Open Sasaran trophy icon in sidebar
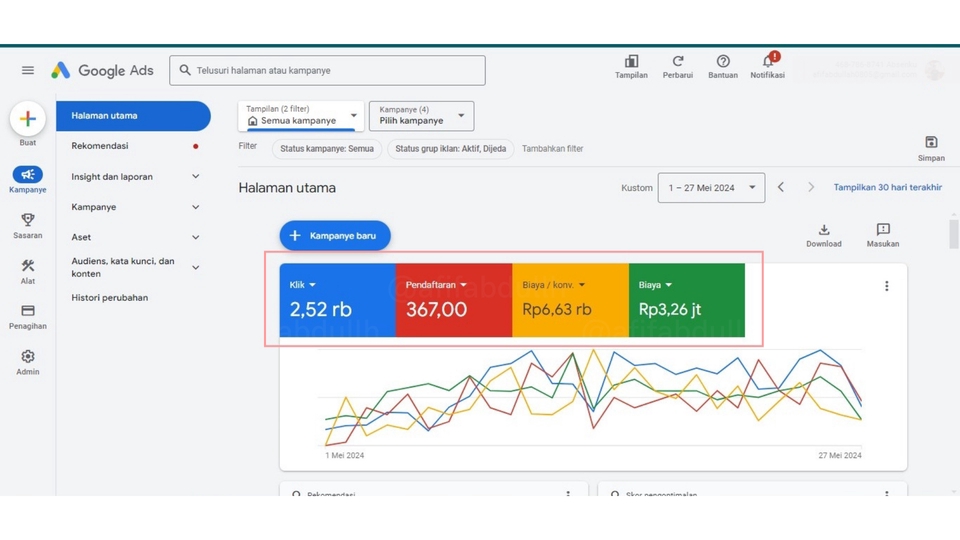 [28, 220]
